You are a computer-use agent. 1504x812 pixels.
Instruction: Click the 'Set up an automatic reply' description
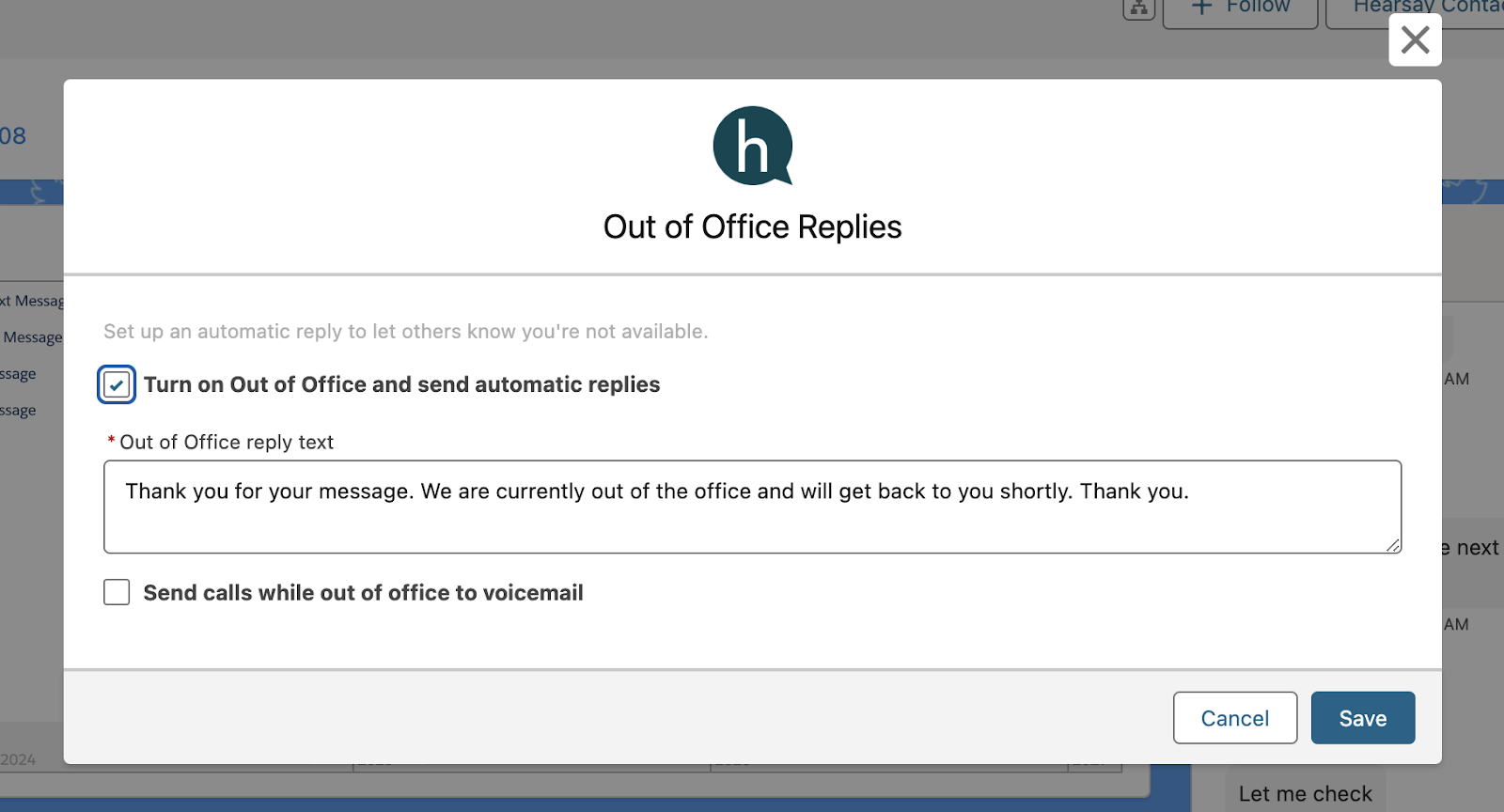pyautogui.click(x=406, y=331)
